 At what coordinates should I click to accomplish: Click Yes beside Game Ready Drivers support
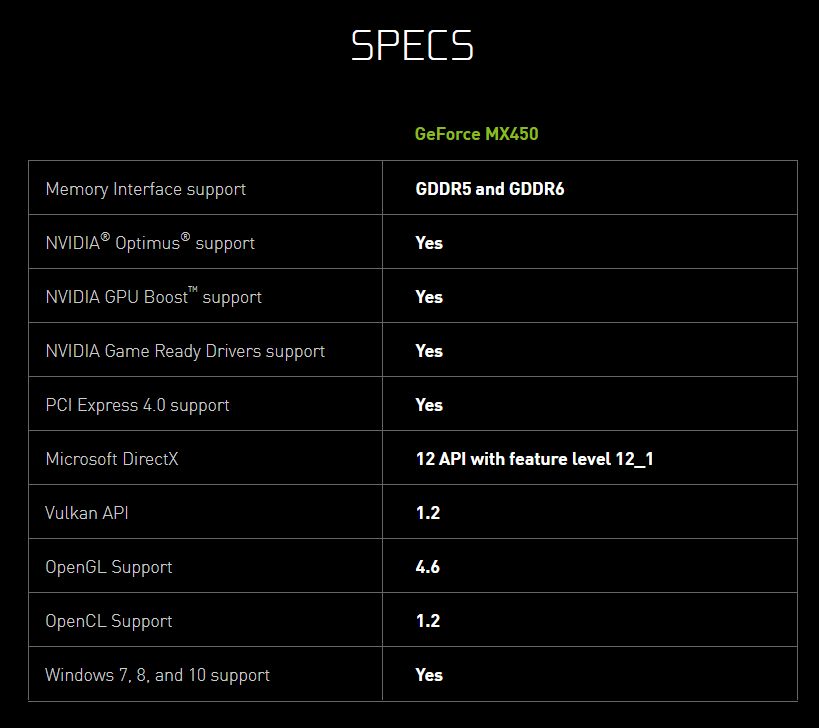(429, 351)
